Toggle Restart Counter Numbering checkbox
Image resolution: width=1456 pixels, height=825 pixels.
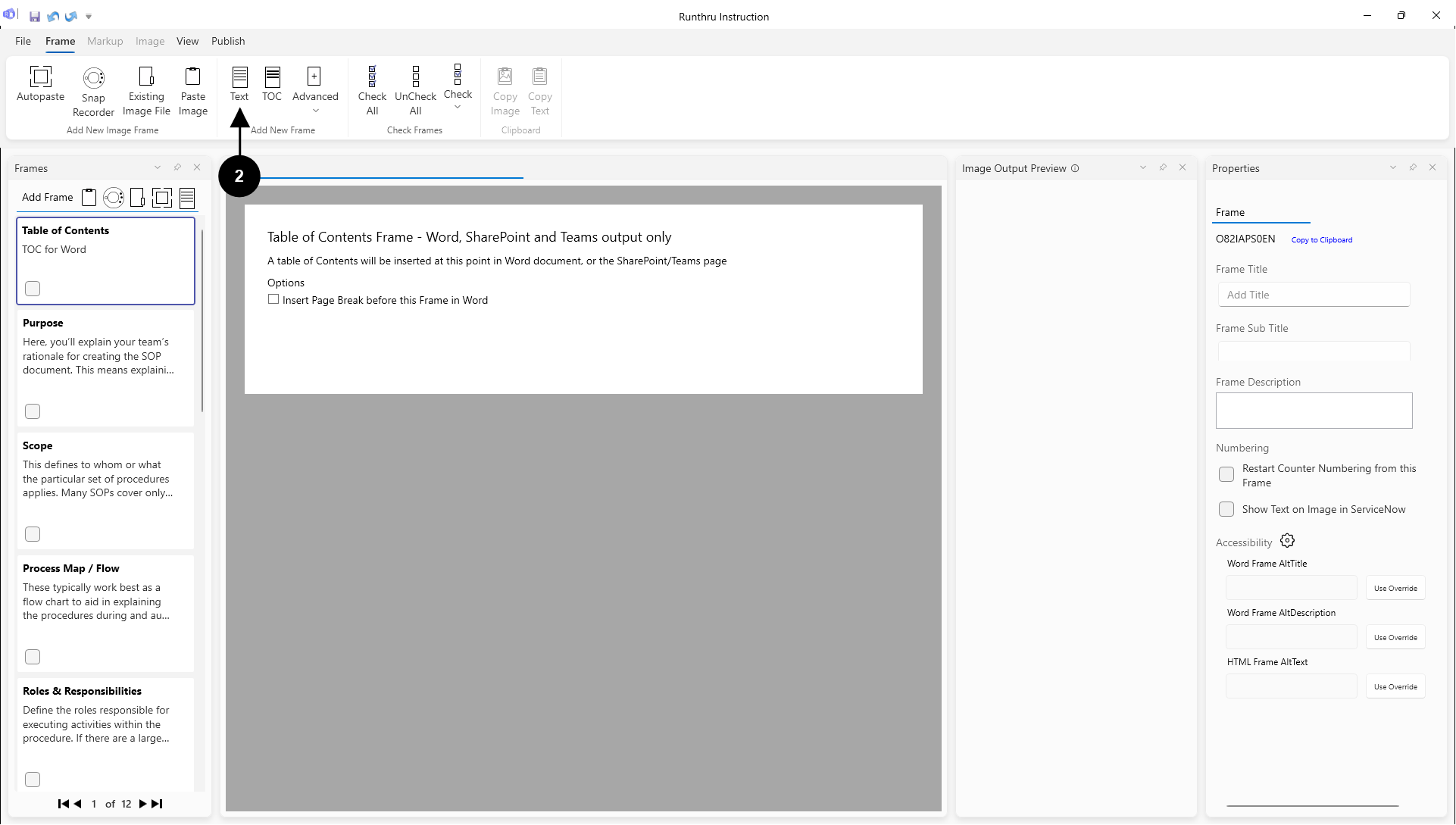(1226, 475)
